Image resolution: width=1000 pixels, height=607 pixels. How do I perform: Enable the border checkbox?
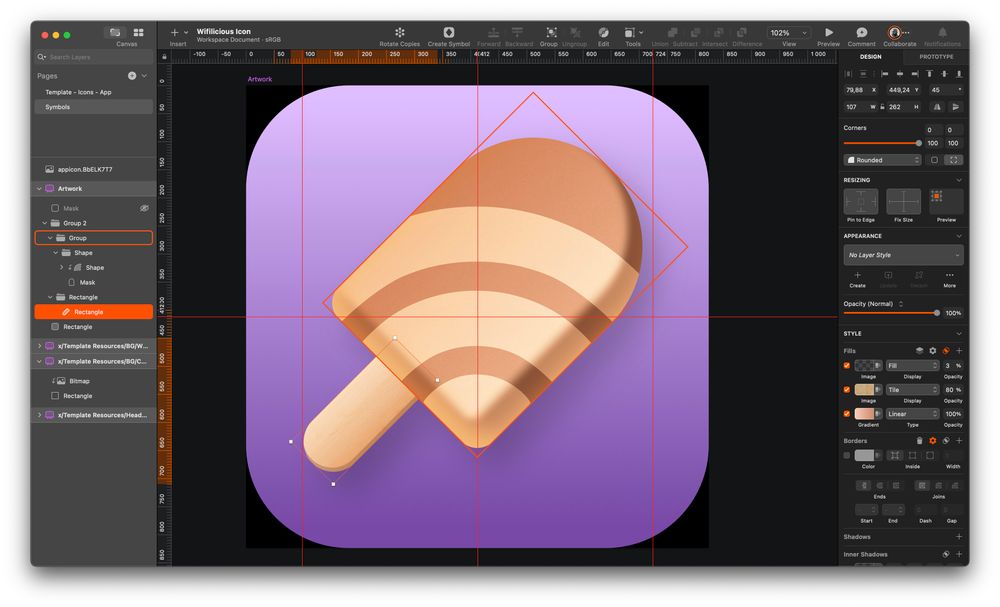[847, 455]
